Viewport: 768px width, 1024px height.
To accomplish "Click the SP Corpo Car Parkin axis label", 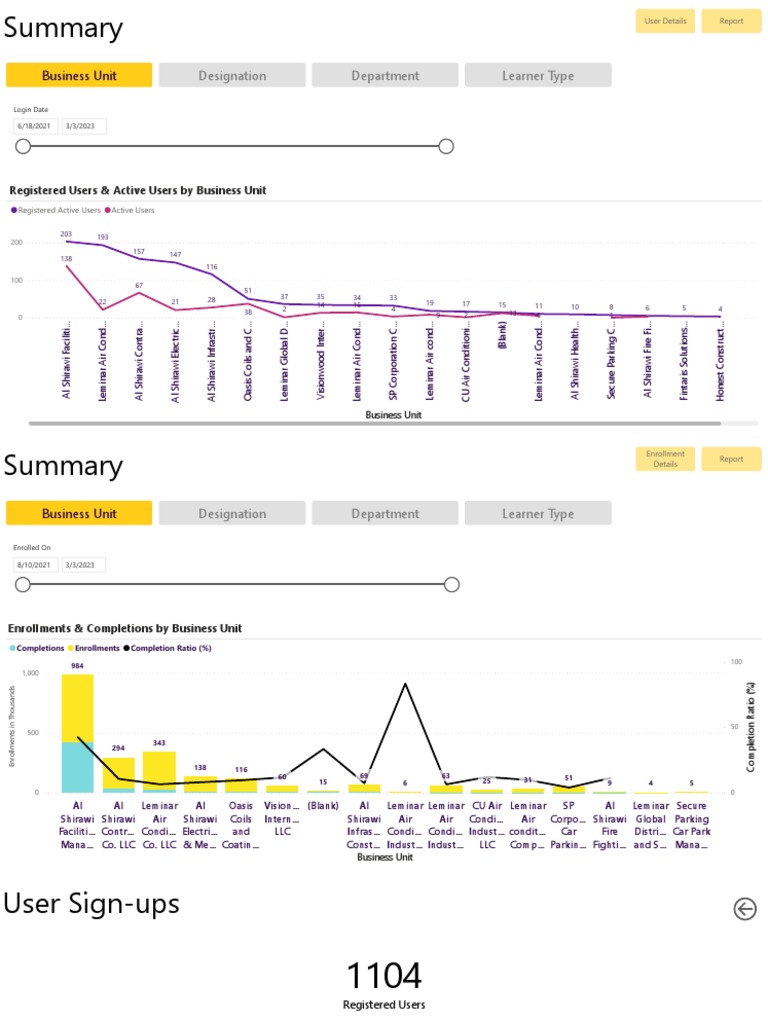I will [x=569, y=825].
